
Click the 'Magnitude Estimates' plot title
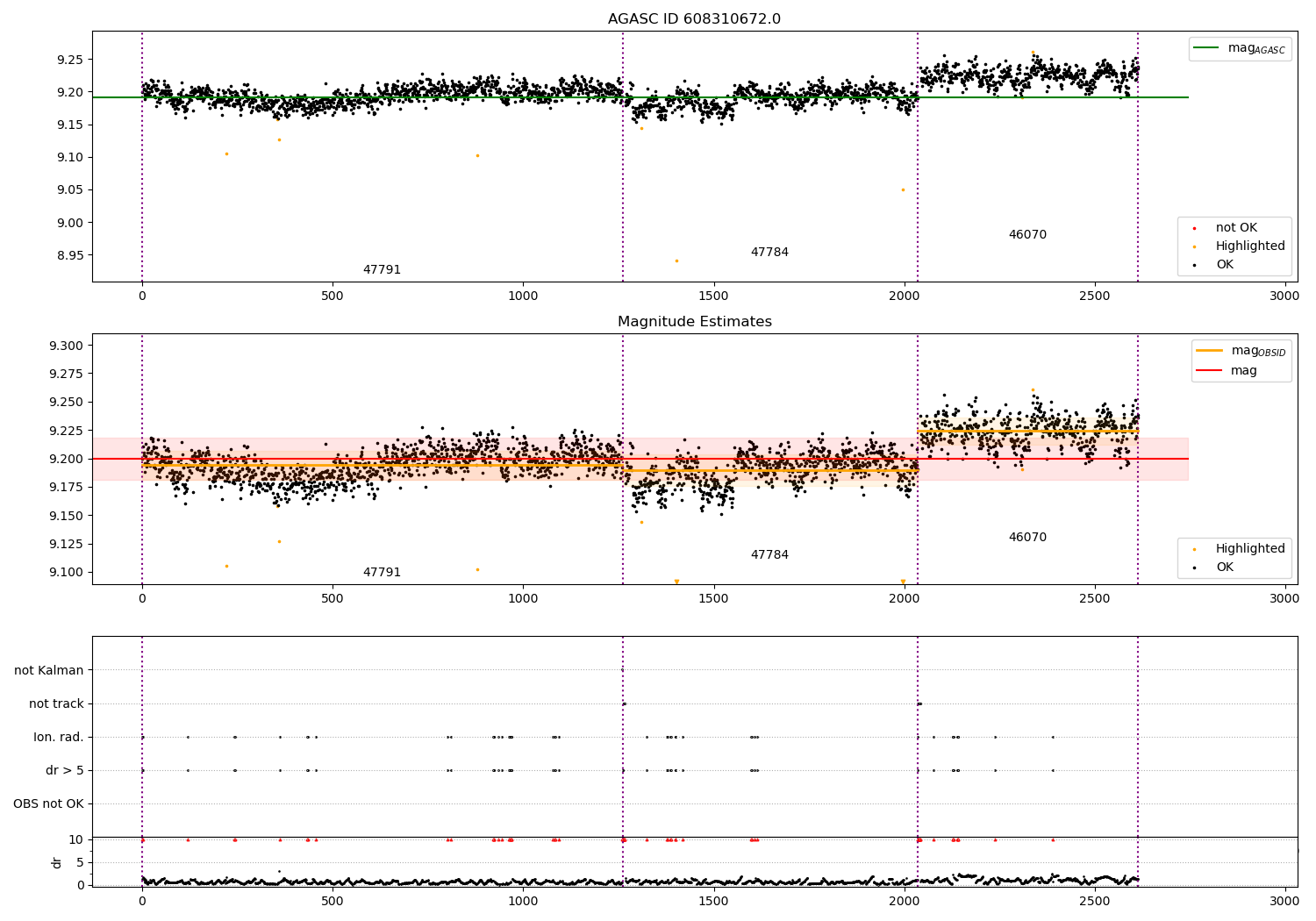click(x=695, y=322)
